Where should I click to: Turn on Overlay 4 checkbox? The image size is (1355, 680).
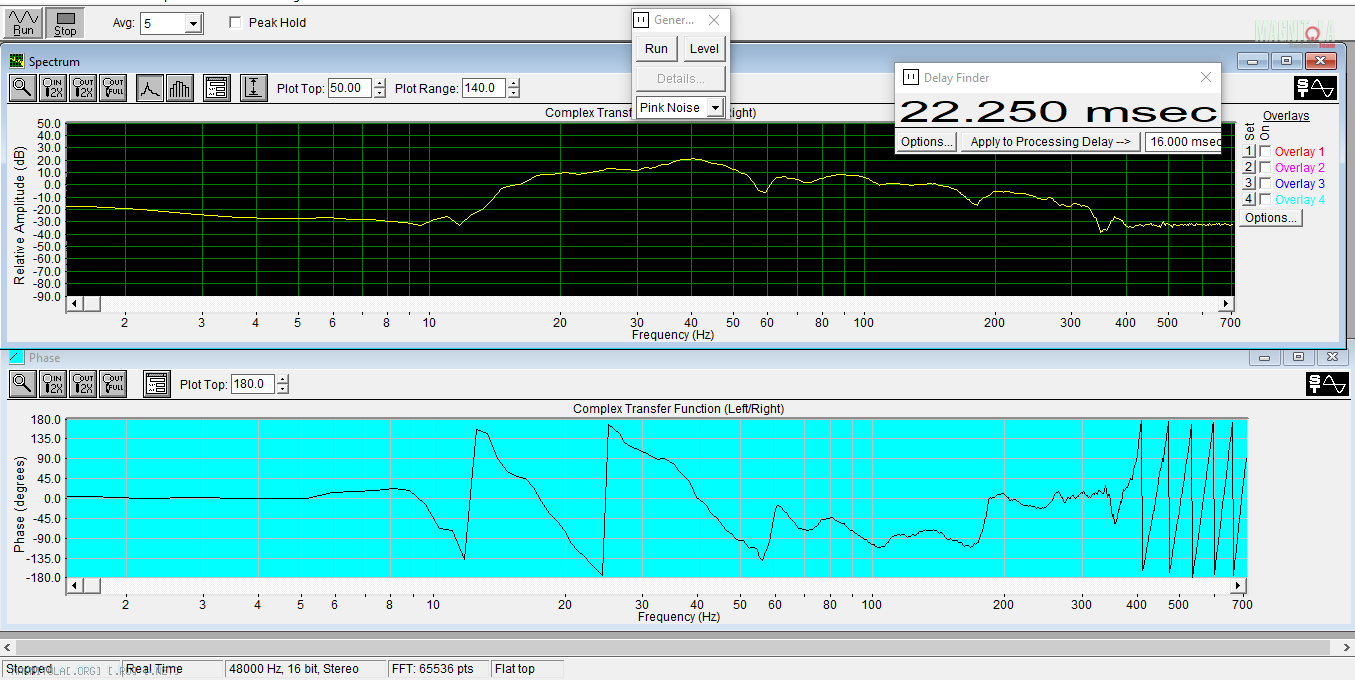point(1266,199)
